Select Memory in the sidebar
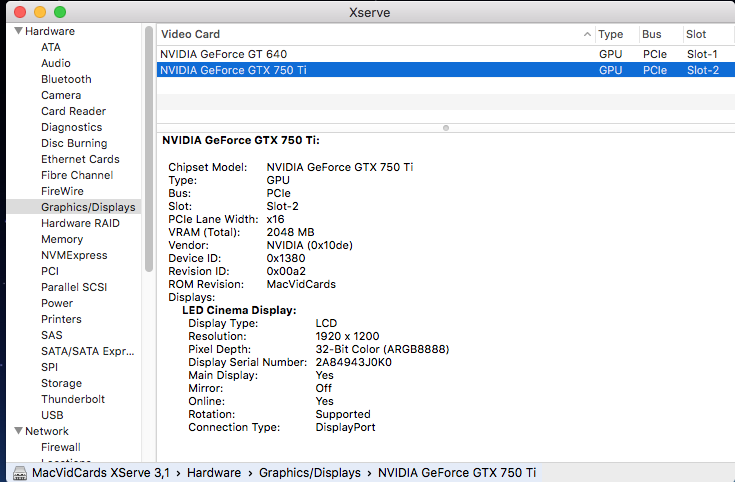Screen dimensions: 735x482 (62, 239)
